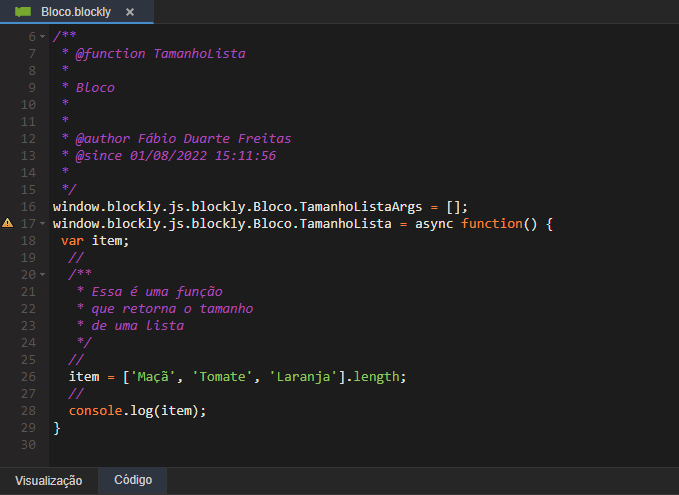The height and width of the screenshot is (495, 679).
Task: Click '@since 01/08/2022 15:11:56' text
Action: tap(176, 155)
